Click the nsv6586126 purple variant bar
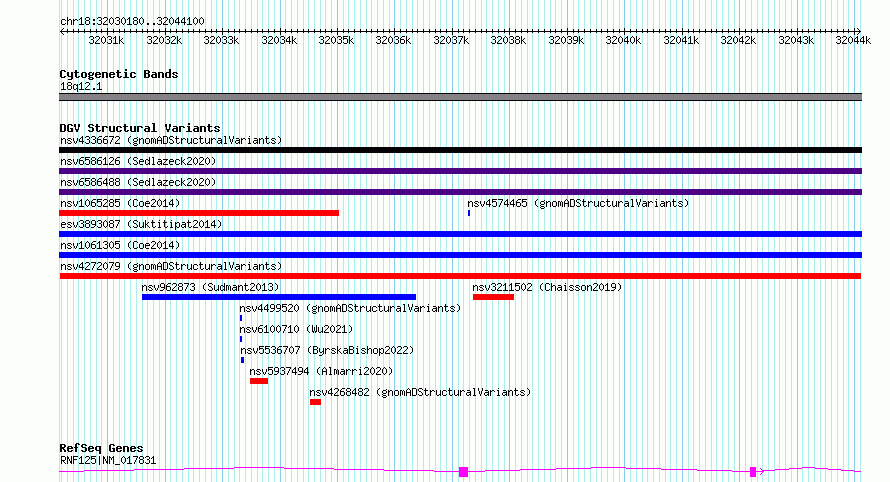The image size is (890, 482). [x=460, y=171]
